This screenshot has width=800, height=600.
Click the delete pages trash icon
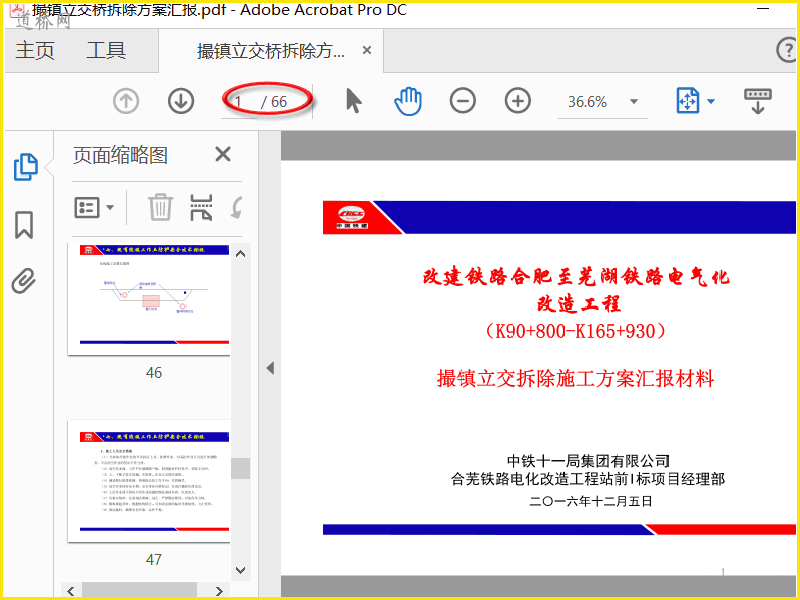click(x=160, y=207)
